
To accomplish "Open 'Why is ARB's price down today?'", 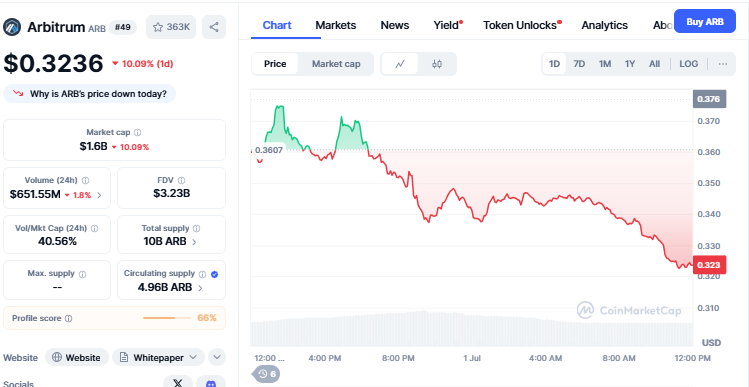I will (x=89, y=94).
